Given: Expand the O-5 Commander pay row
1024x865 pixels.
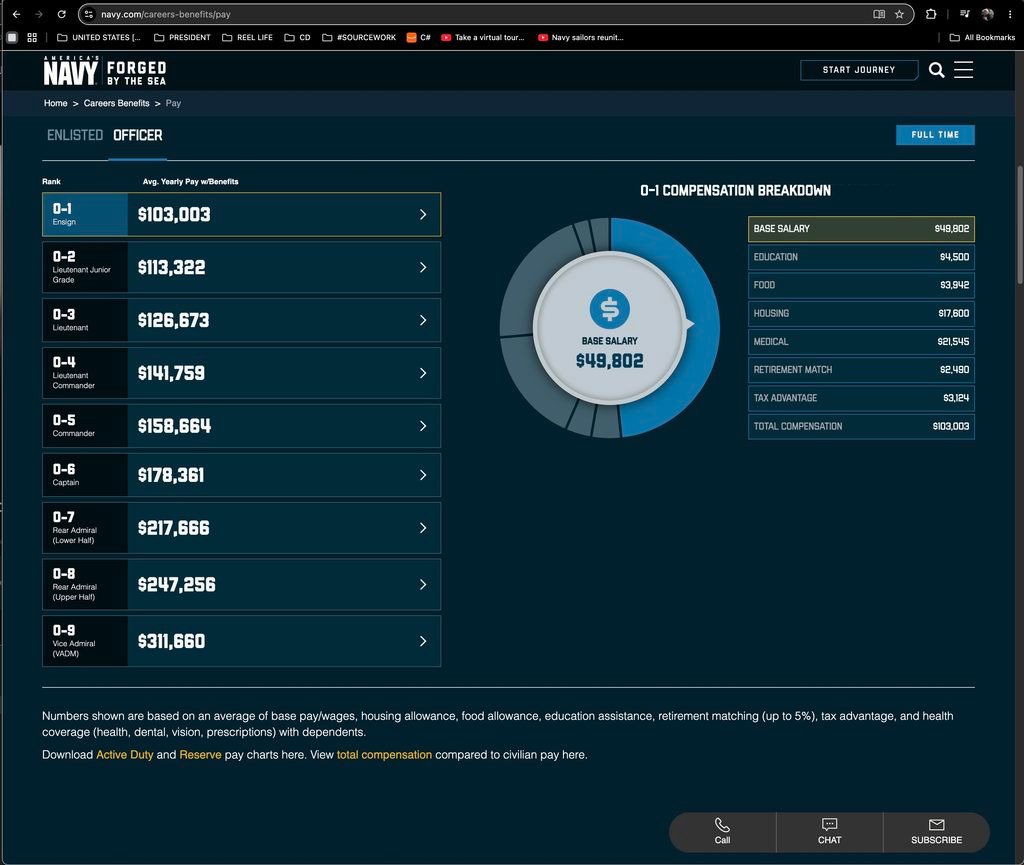Looking at the screenshot, I should click(x=242, y=426).
